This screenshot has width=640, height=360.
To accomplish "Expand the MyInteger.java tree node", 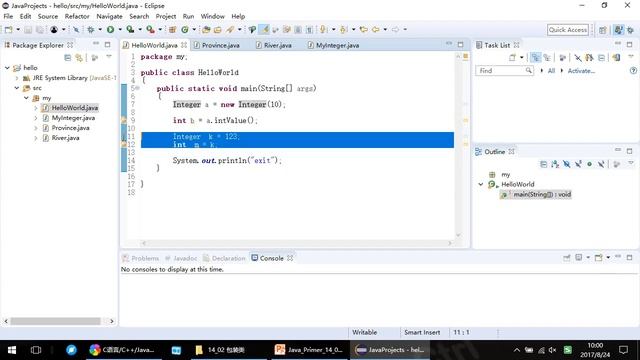I will [x=36, y=118].
